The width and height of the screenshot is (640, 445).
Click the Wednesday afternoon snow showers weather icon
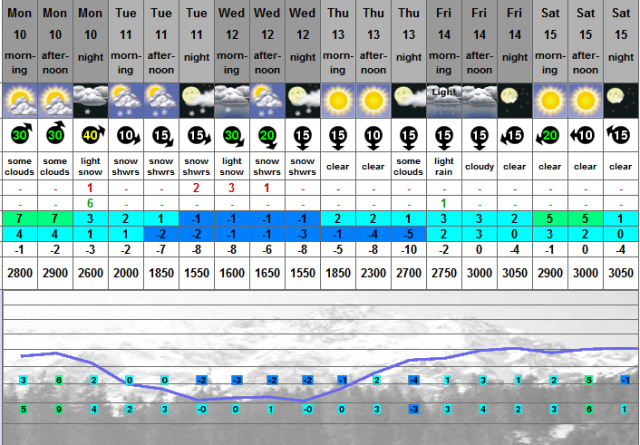pos(267,101)
